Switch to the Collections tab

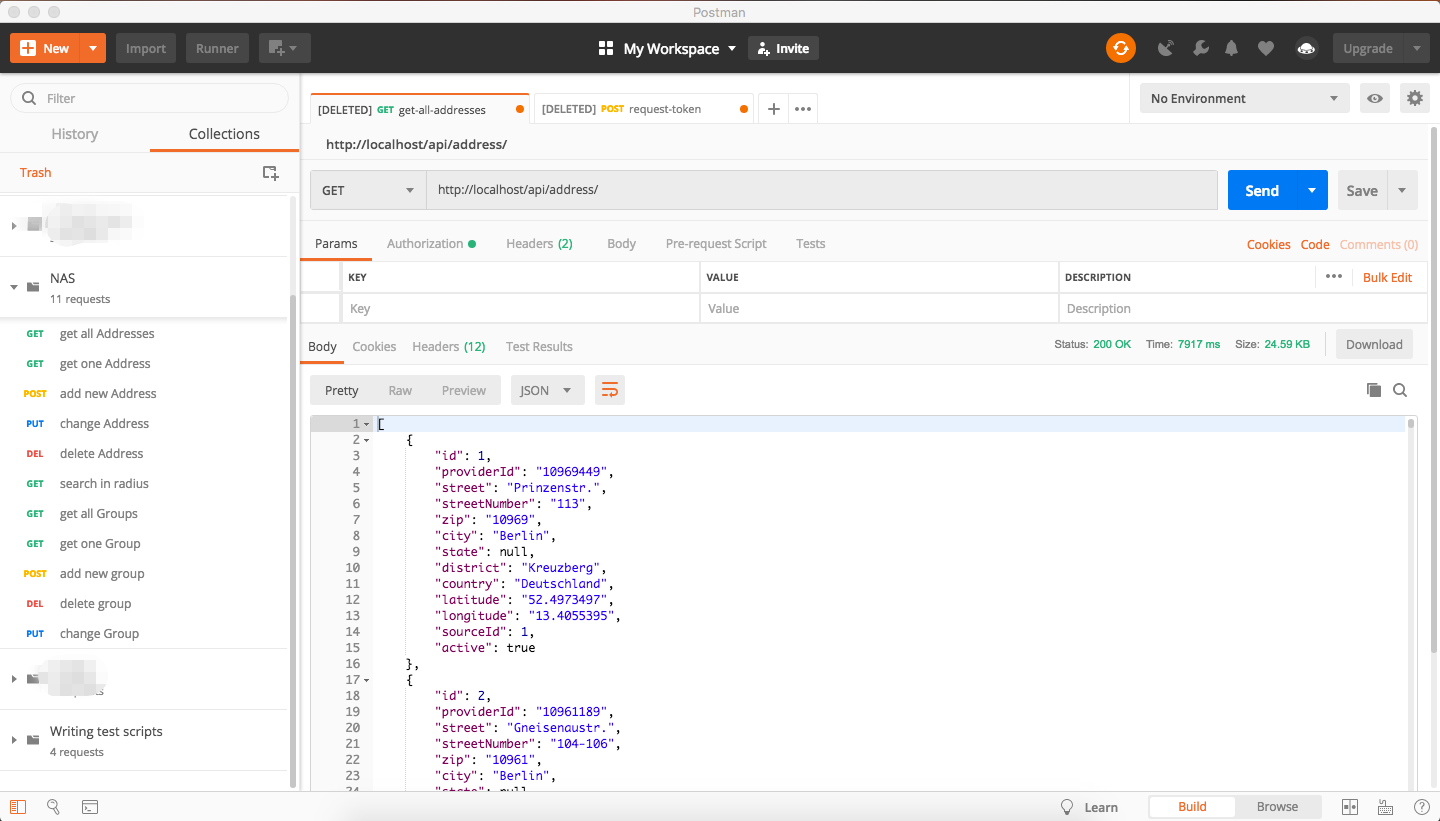click(224, 134)
